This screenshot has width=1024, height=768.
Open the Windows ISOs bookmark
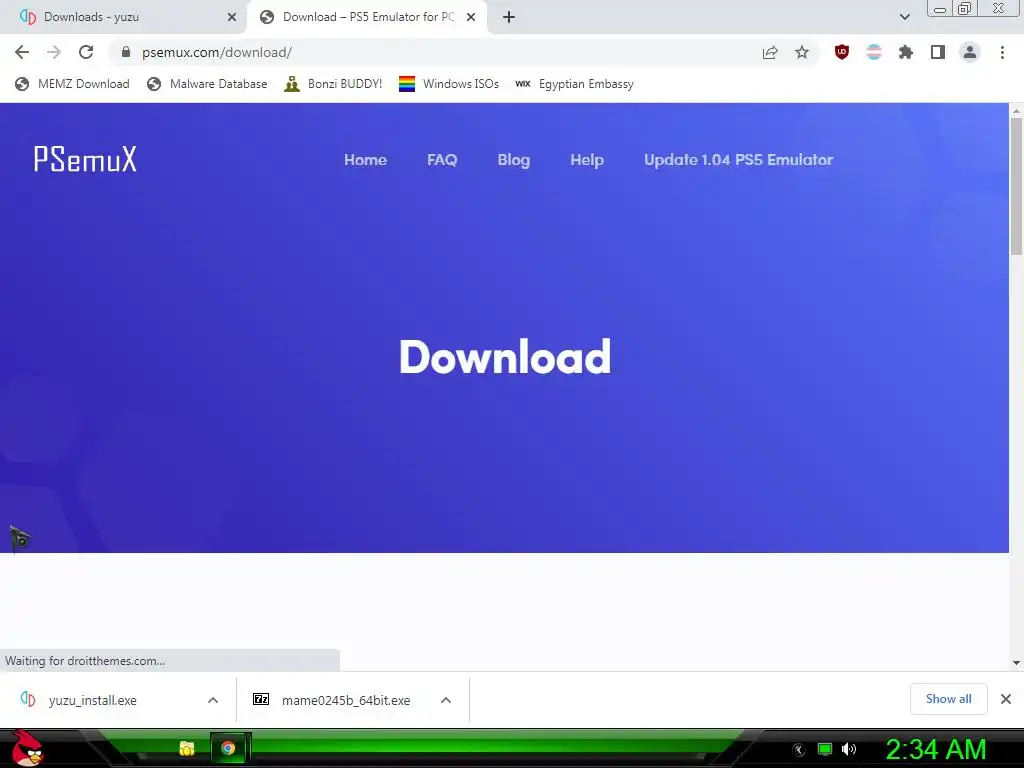pos(449,84)
